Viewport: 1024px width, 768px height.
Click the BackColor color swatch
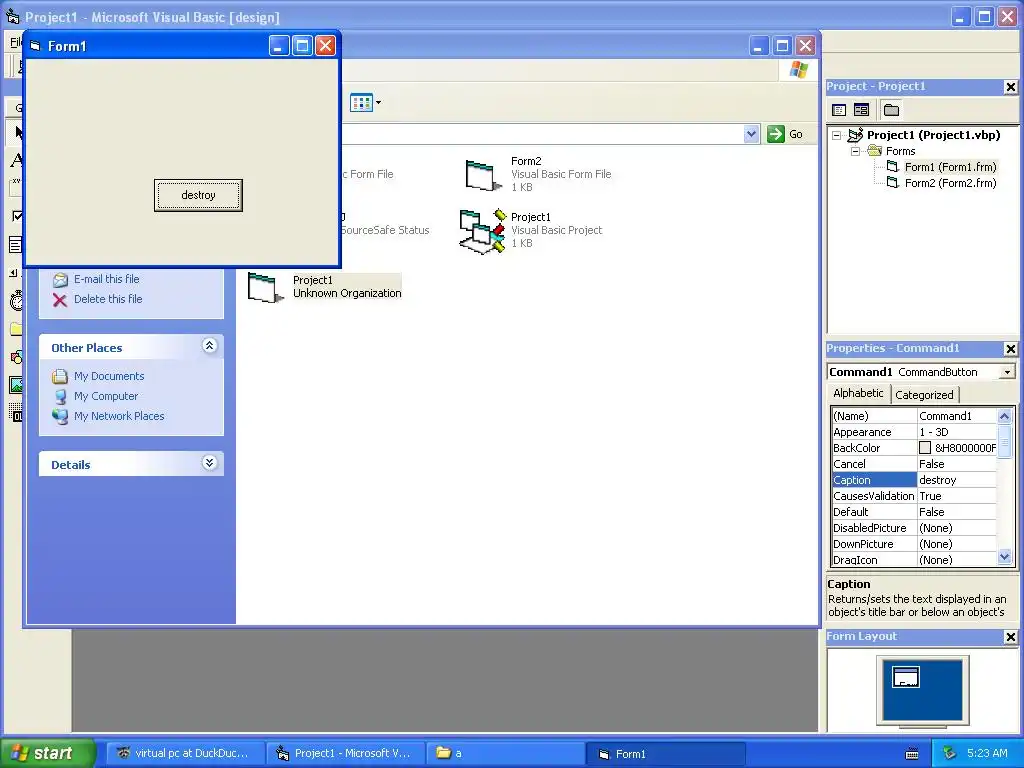pyautogui.click(x=925, y=448)
